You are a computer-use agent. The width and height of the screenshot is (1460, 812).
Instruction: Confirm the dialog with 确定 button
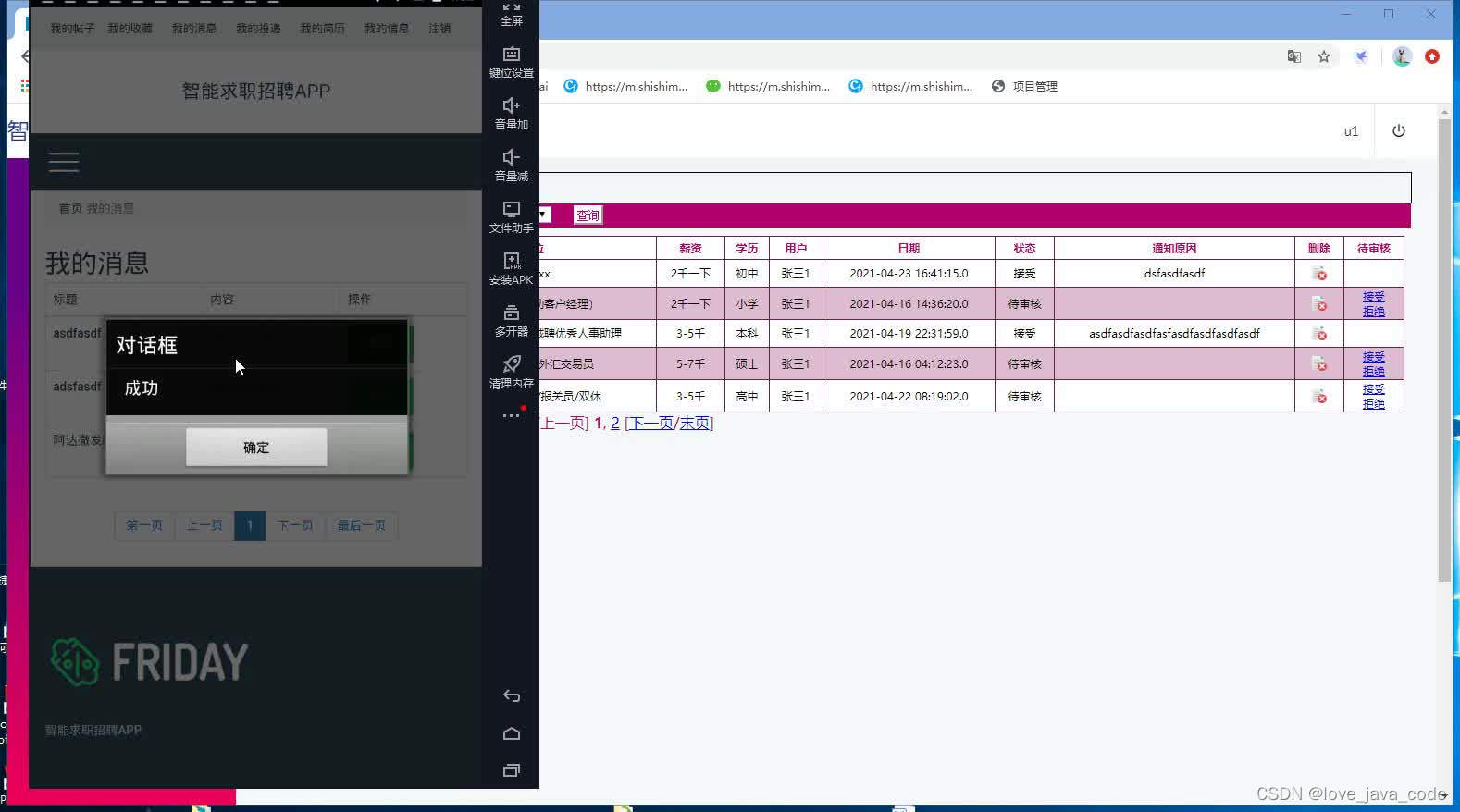click(x=256, y=448)
